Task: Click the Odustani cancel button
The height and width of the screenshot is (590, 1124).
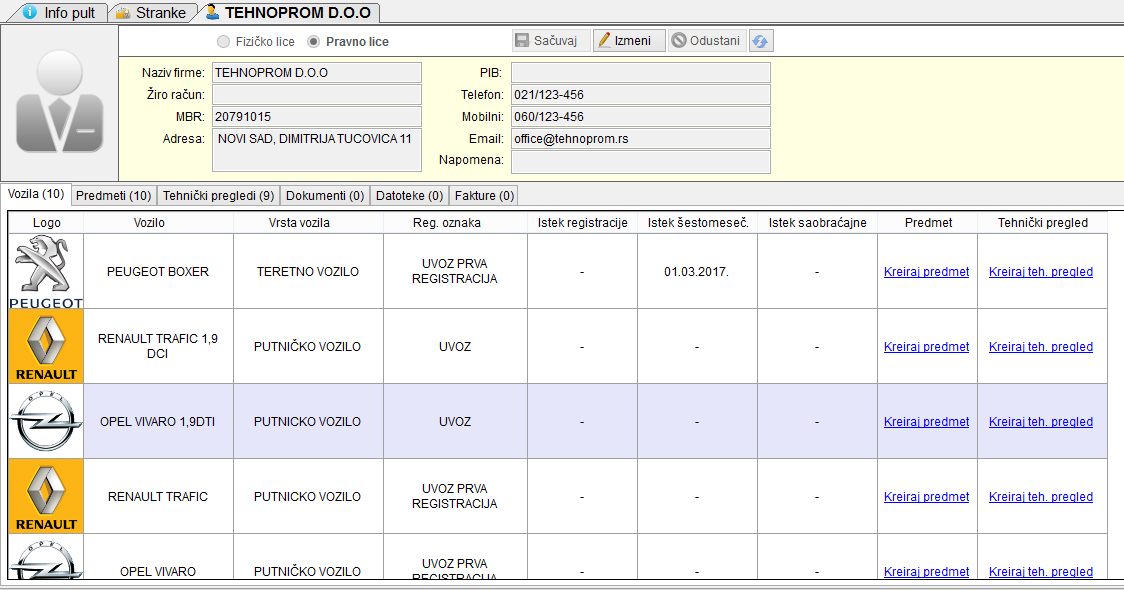Action: pyautogui.click(x=708, y=41)
